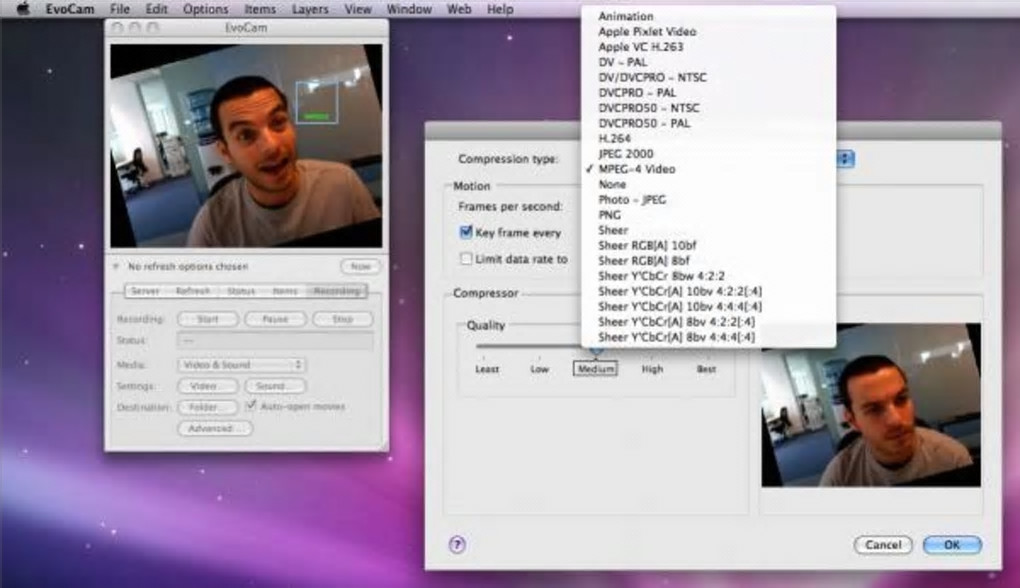Open the Options menu
Image resolution: width=1020 pixels, height=588 pixels.
[x=206, y=9]
